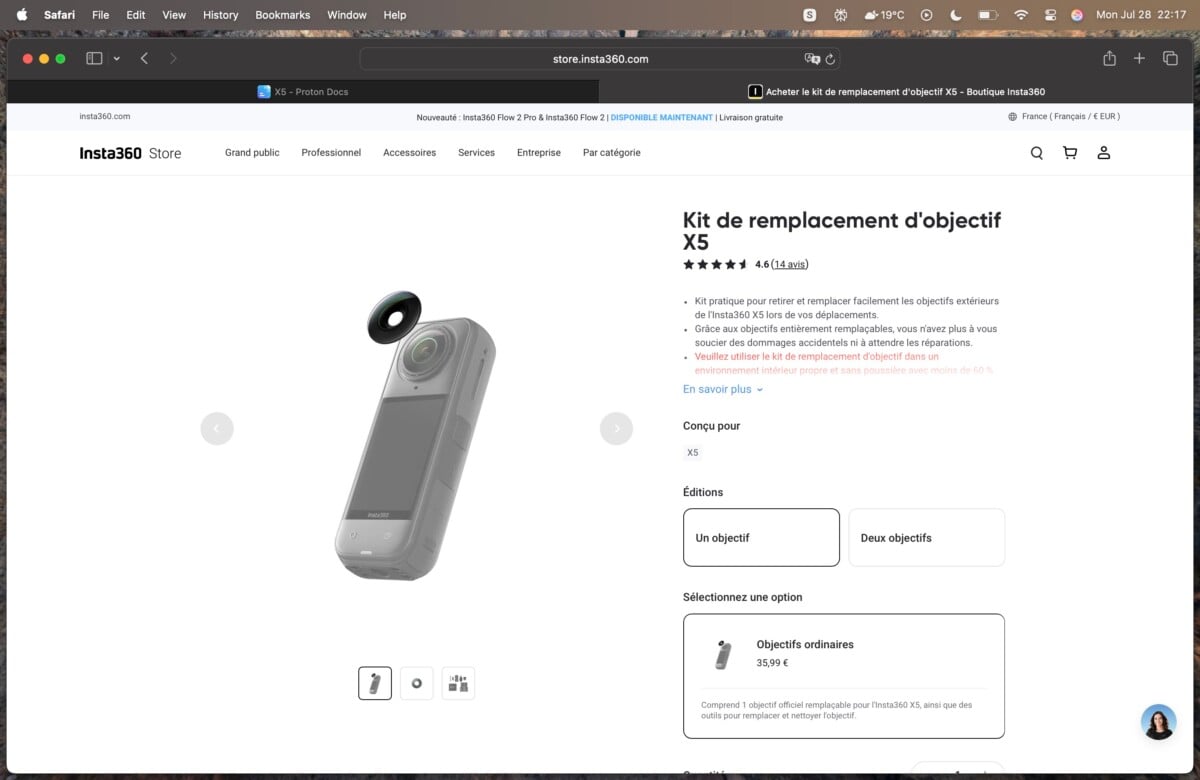Select the lens ring thumbnail

[x=417, y=683]
